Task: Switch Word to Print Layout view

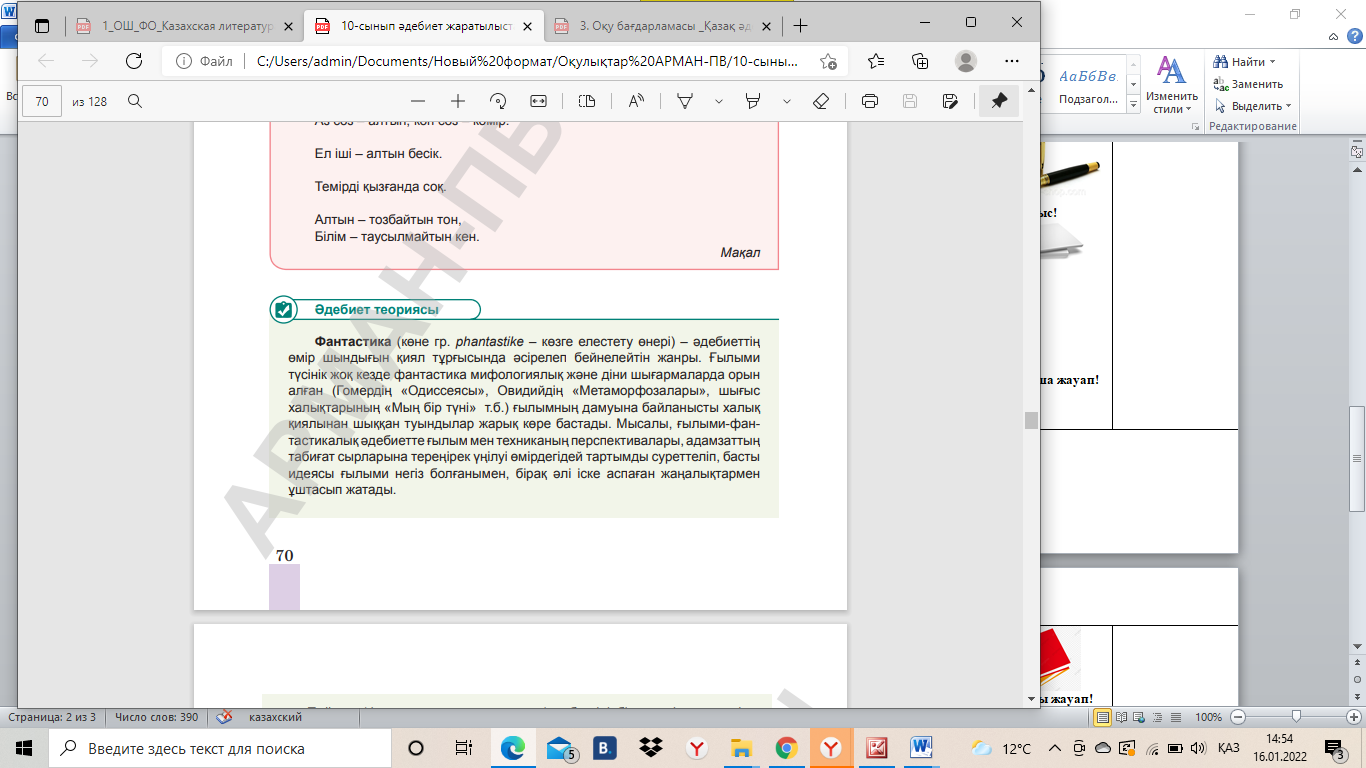Action: pyautogui.click(x=1103, y=717)
